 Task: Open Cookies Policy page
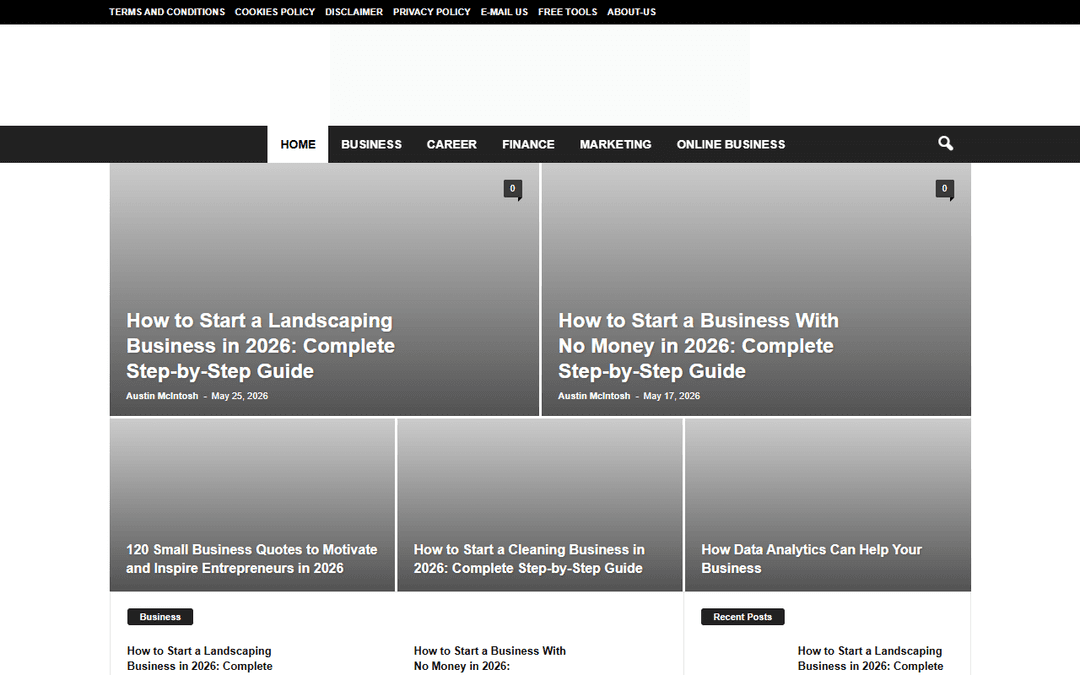click(x=275, y=12)
